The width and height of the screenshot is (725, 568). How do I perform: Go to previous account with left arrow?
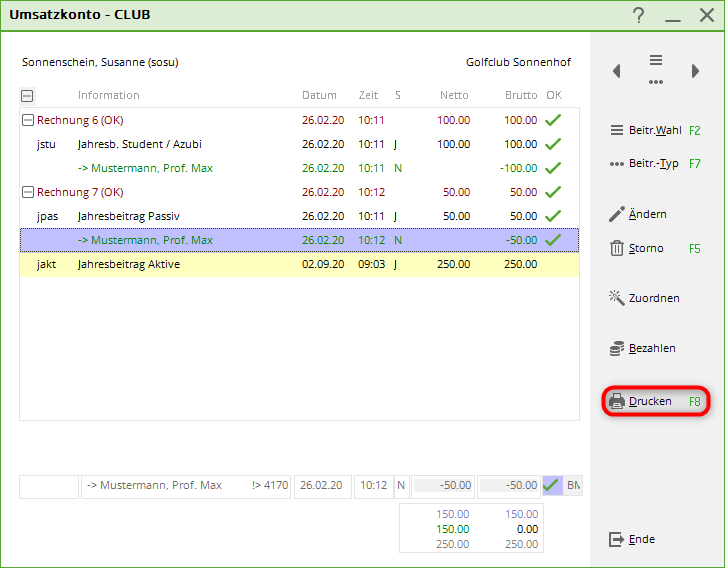(x=617, y=71)
